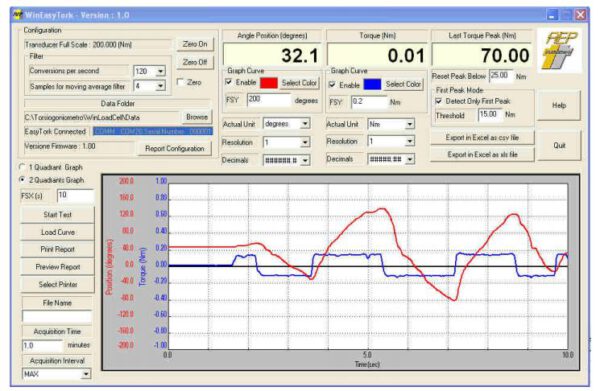Click the red angle curve color swatch

[269, 83]
